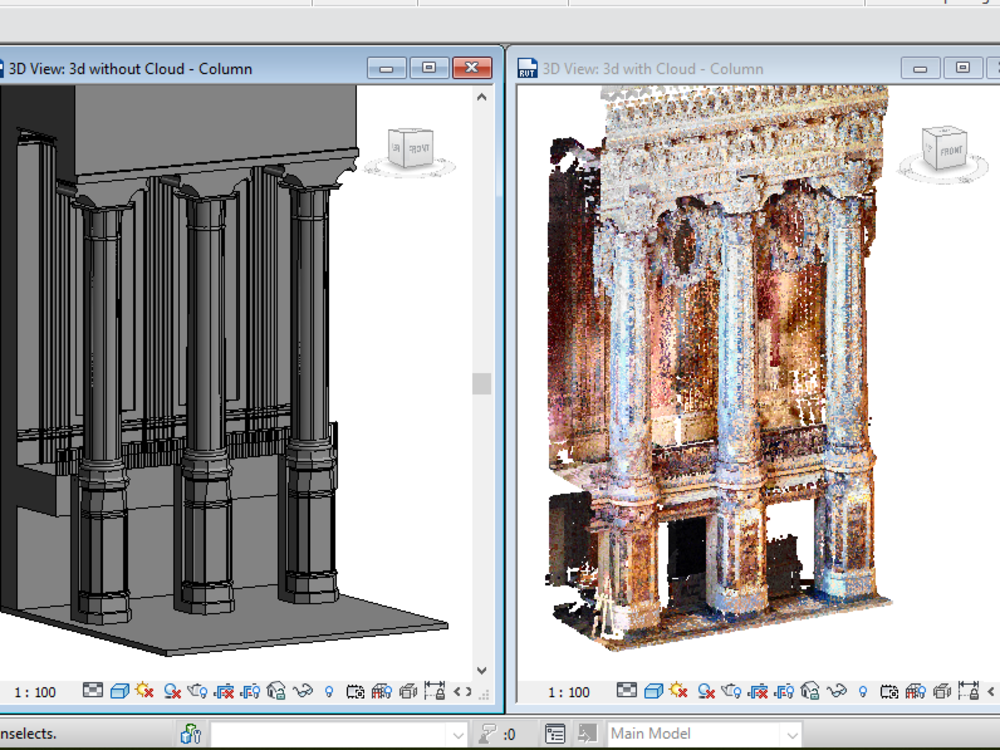Click vertical scrollbar up arrow in '3d without Cloud' view
Screen dimensions: 1000x750
pyautogui.click(x=482, y=98)
